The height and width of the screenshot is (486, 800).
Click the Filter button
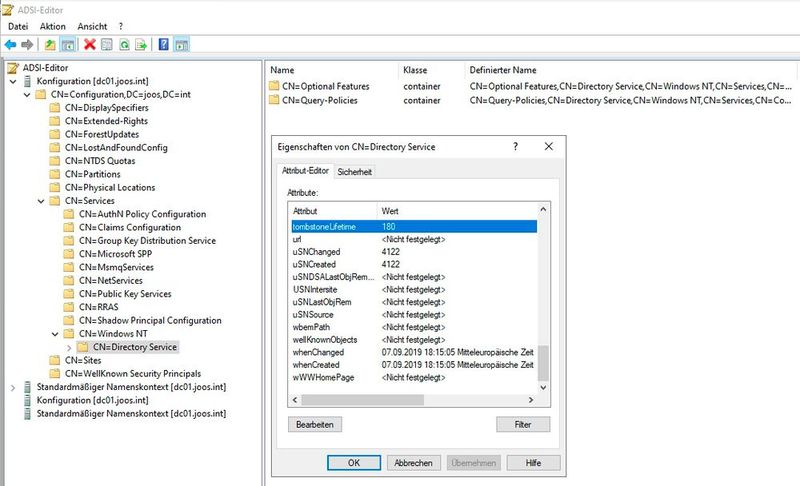[523, 424]
